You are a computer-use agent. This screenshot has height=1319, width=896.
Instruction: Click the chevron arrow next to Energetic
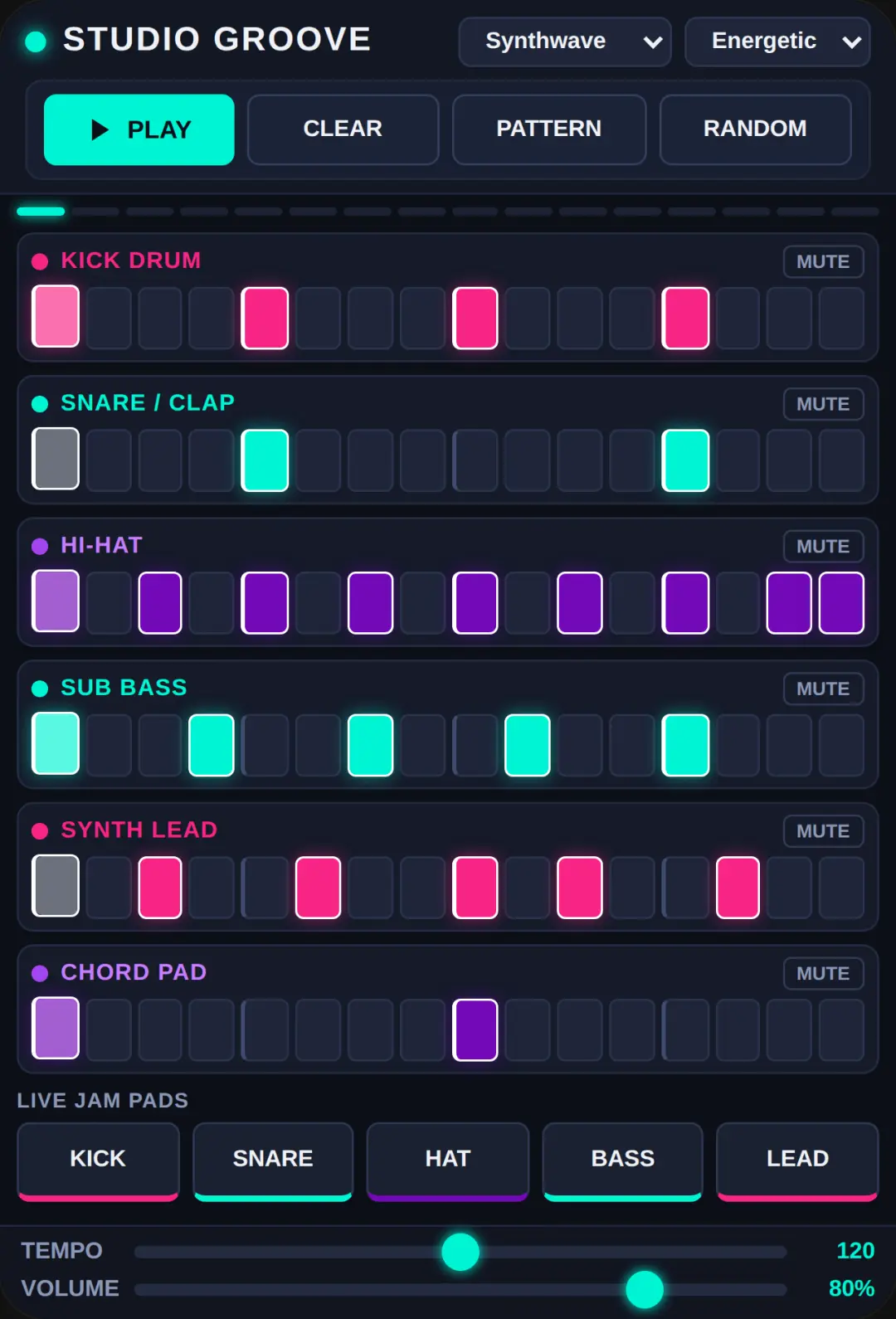851,42
